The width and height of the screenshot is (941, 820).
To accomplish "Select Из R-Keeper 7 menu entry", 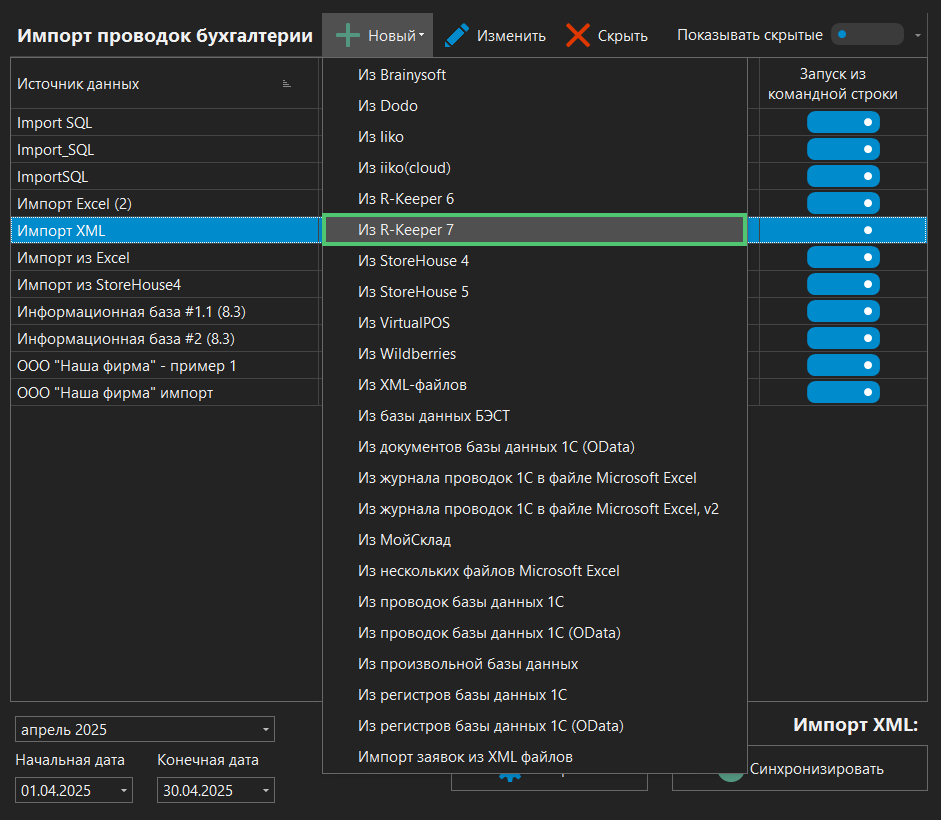I will point(534,230).
